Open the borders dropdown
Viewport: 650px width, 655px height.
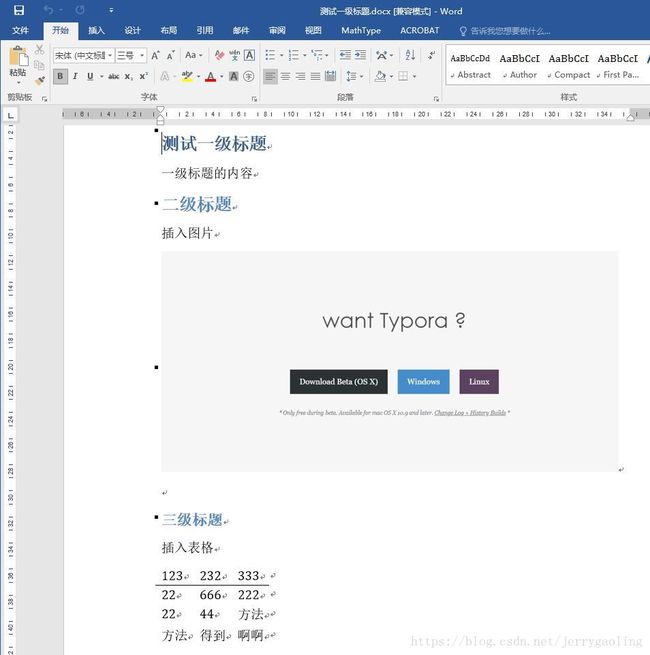(414, 76)
